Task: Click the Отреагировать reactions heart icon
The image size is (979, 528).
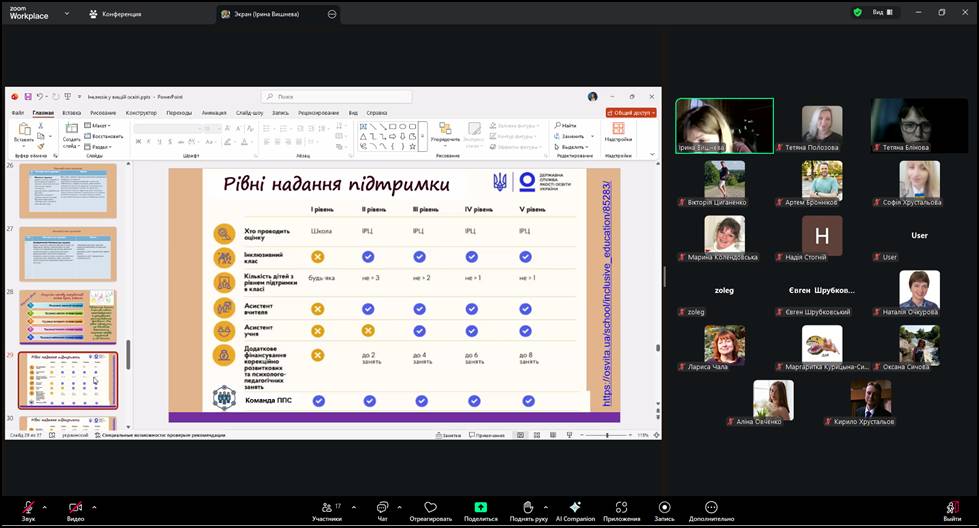Action: pyautogui.click(x=431, y=508)
